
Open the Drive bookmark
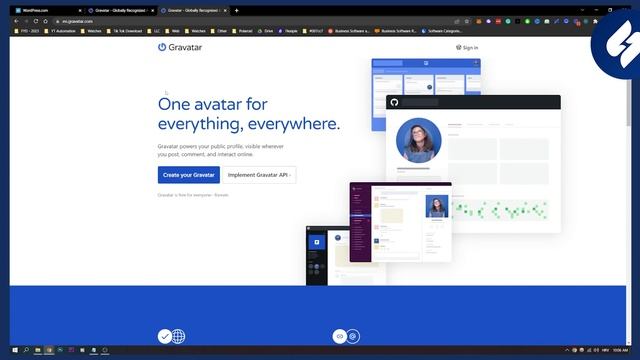click(265, 31)
